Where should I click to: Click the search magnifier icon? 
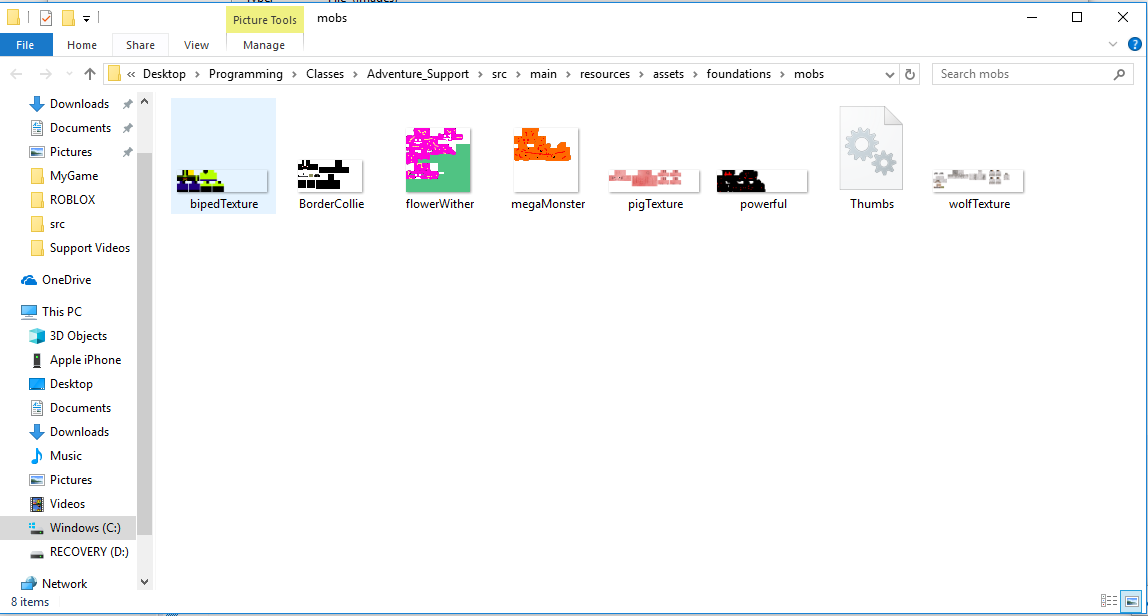pyautogui.click(x=1119, y=74)
